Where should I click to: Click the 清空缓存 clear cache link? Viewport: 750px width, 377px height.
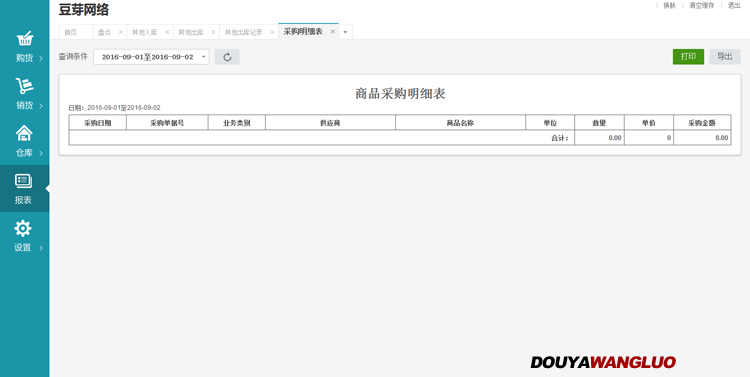pyautogui.click(x=701, y=5)
